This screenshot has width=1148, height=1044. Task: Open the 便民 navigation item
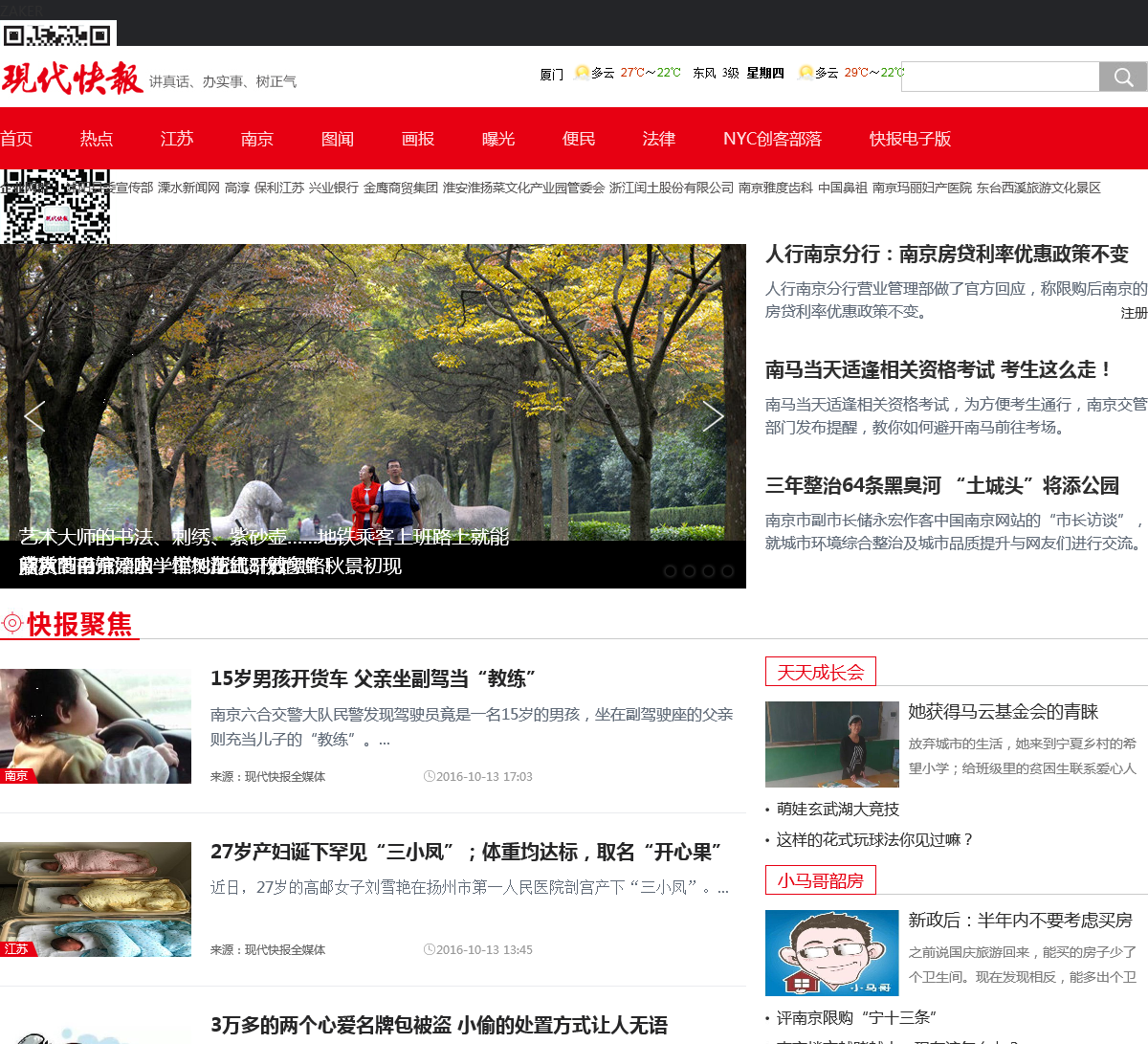tap(579, 139)
